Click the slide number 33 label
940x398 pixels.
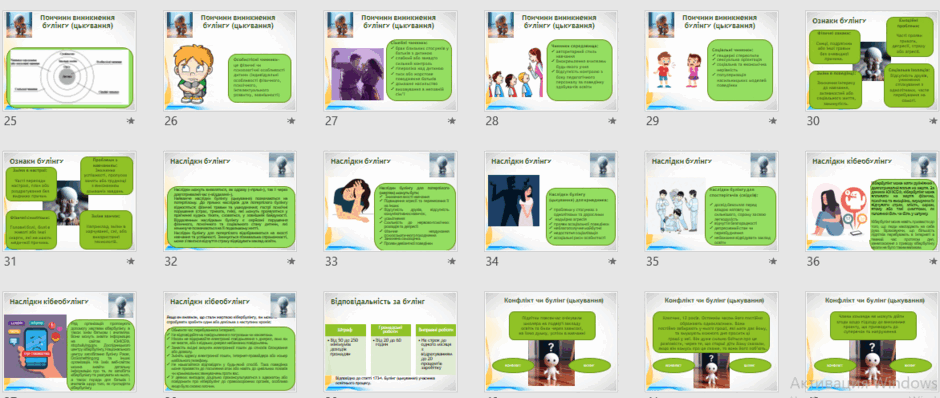coord(332,261)
